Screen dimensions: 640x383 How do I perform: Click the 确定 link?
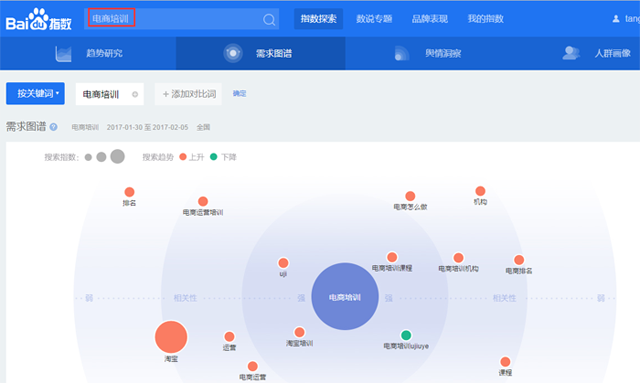coord(239,94)
